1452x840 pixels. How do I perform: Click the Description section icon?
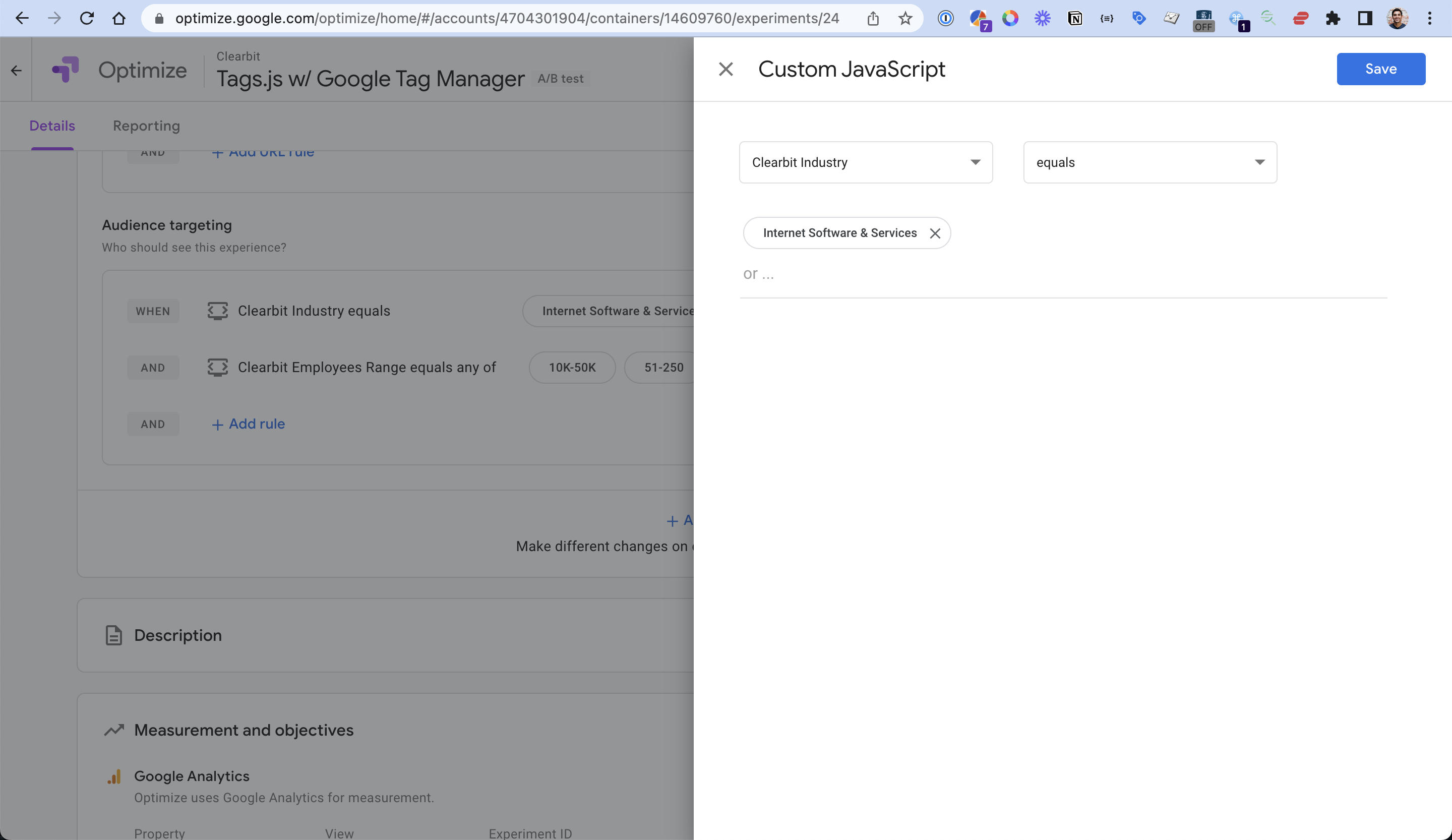(x=113, y=635)
